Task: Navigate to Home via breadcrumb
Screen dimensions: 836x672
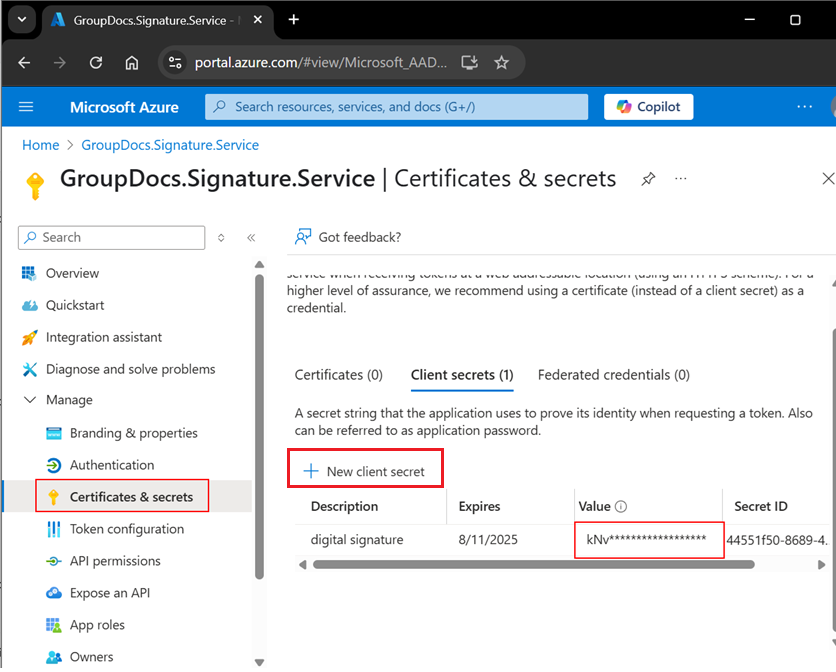Action: 40,144
